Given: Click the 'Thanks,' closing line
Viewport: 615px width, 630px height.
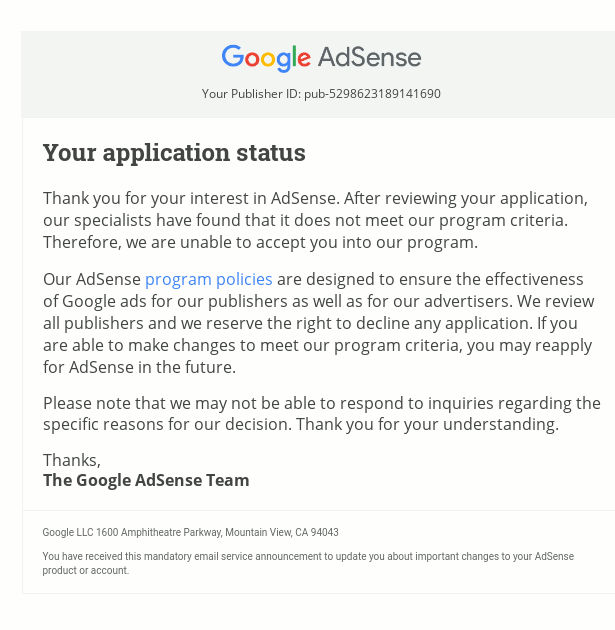Looking at the screenshot, I should coord(72,460).
